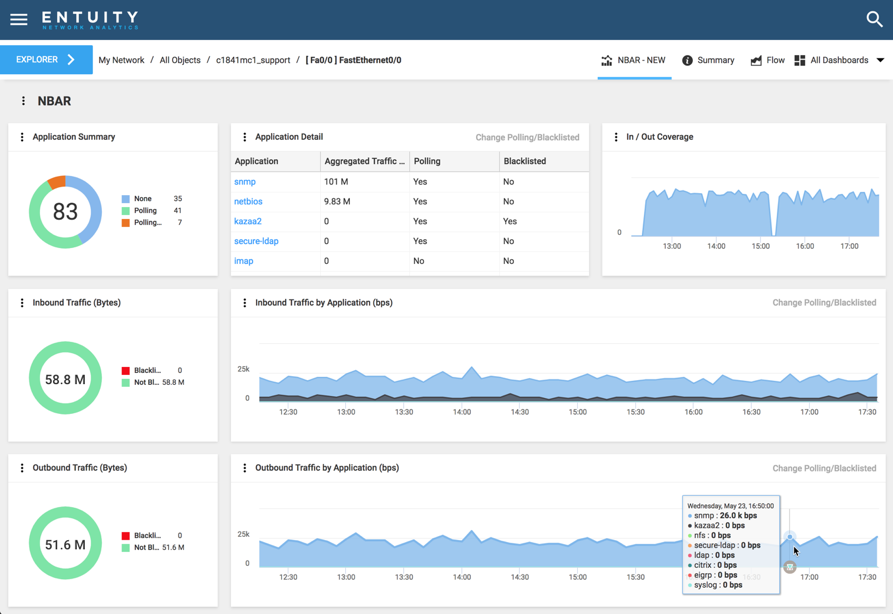Viewport: 893px width, 614px height.
Task: Open the netbios application link
Action: (248, 202)
